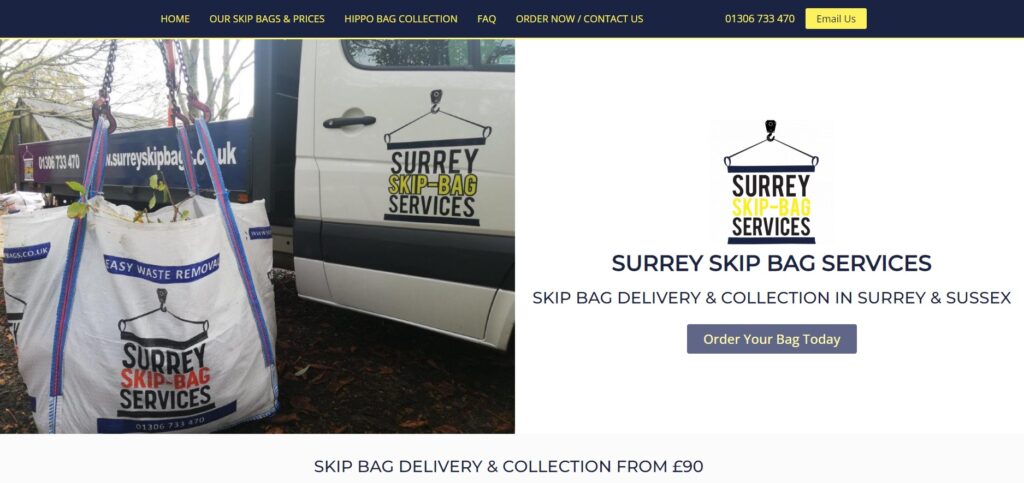Click the red Skip-Bag logo on the white bag
The height and width of the screenshot is (483, 1024).
point(165,354)
